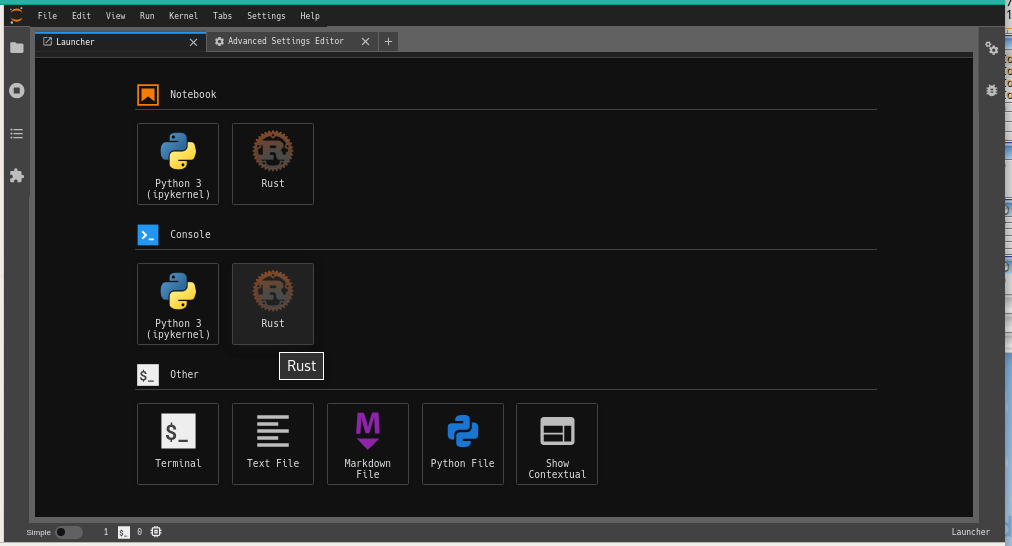Open the Edit menu
Image resolution: width=1012 pixels, height=546 pixels.
[x=81, y=15]
